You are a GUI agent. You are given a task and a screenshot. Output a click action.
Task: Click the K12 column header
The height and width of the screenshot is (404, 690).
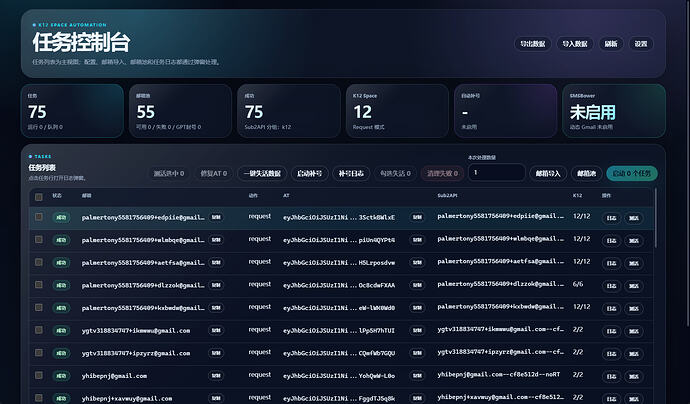click(577, 195)
